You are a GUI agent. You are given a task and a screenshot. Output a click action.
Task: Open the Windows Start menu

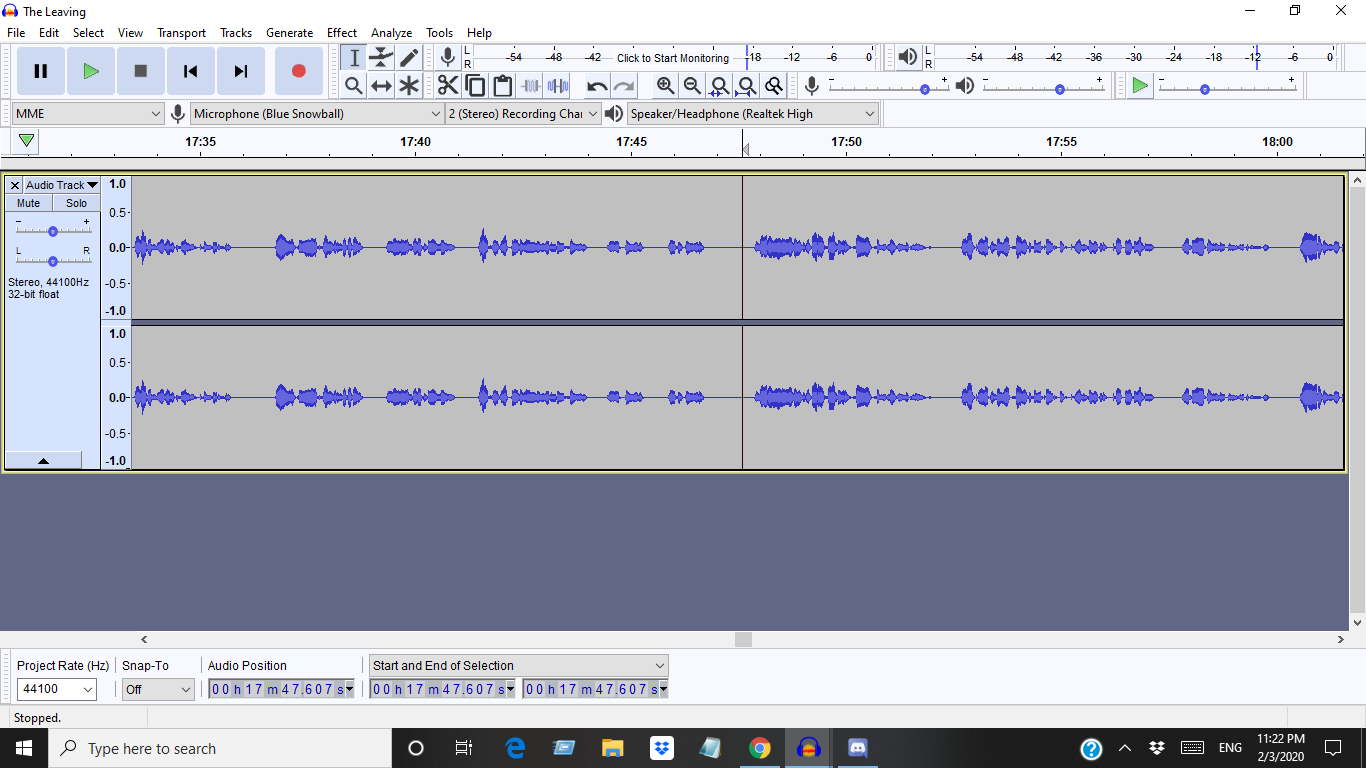coord(23,748)
